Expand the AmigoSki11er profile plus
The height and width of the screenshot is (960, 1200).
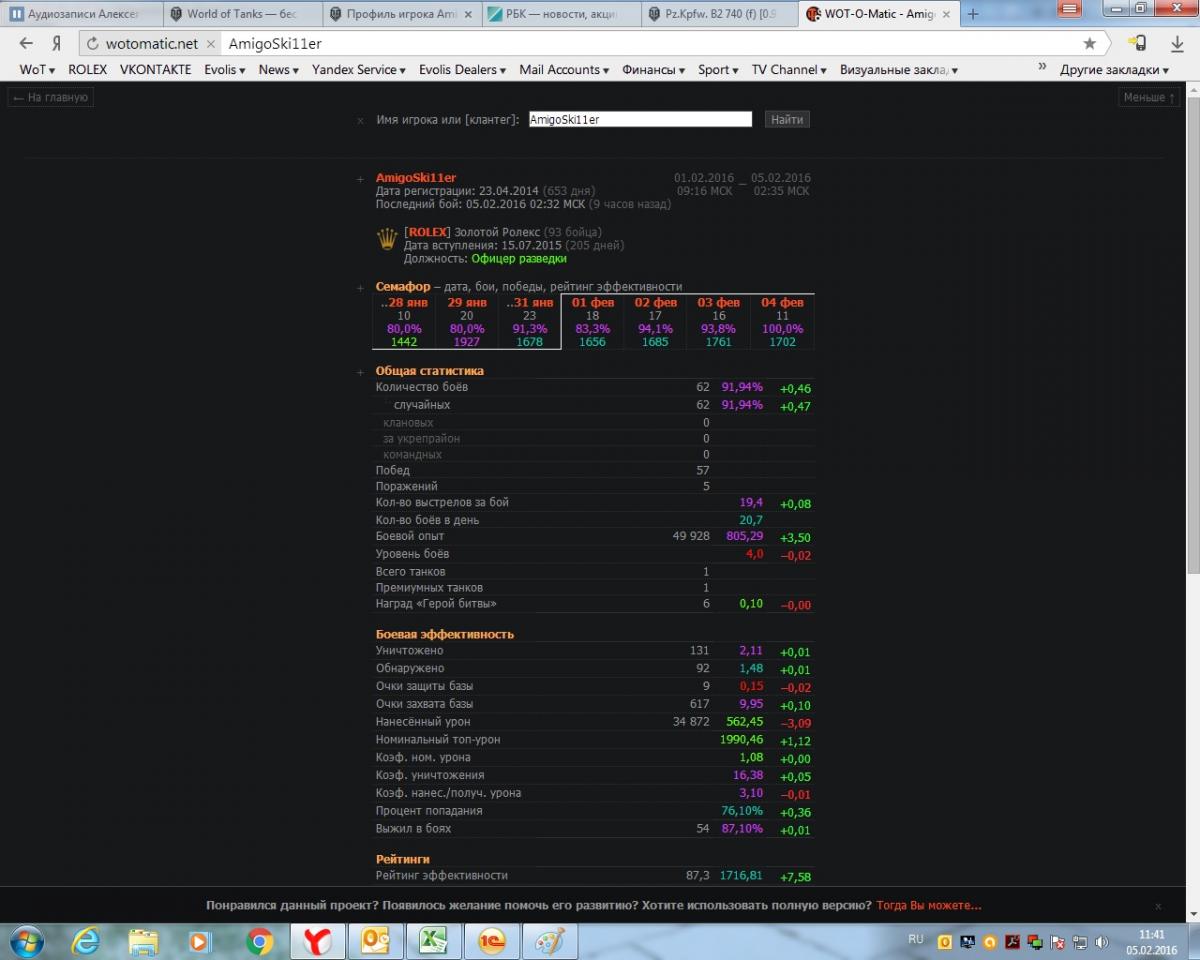[x=361, y=179]
